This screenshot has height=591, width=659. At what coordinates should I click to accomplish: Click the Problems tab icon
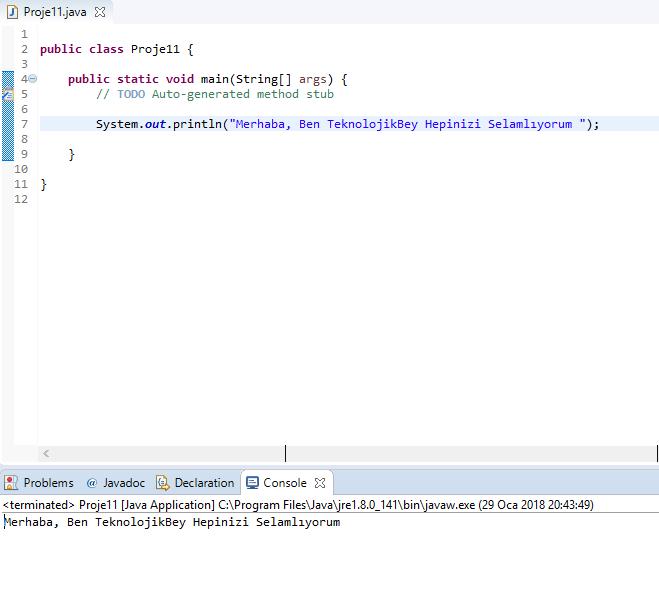point(11,482)
